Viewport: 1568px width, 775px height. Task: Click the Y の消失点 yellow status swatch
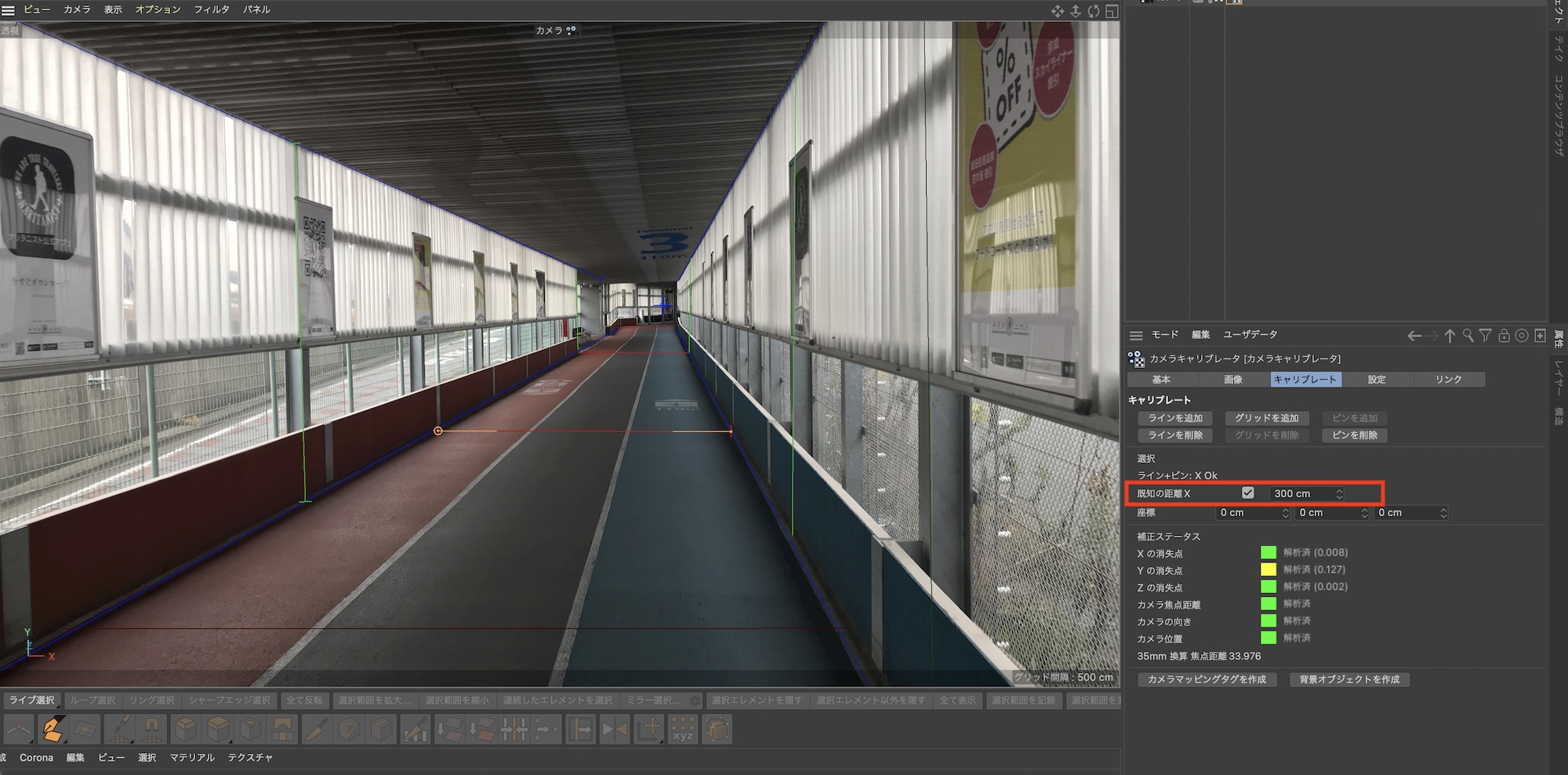pyautogui.click(x=1268, y=570)
